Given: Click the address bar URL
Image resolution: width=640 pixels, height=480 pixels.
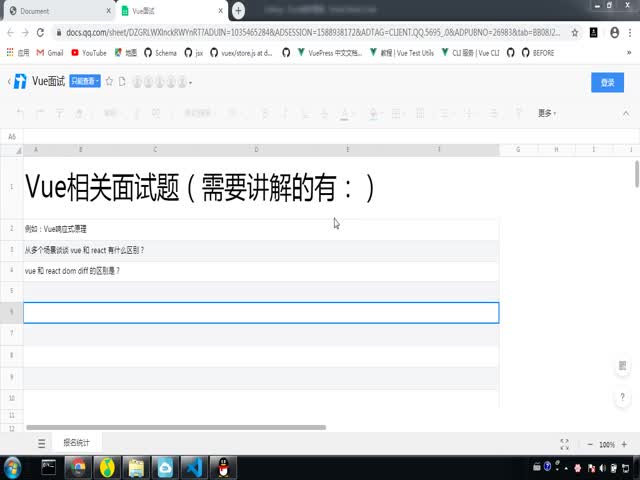Looking at the screenshot, I should point(312,33).
